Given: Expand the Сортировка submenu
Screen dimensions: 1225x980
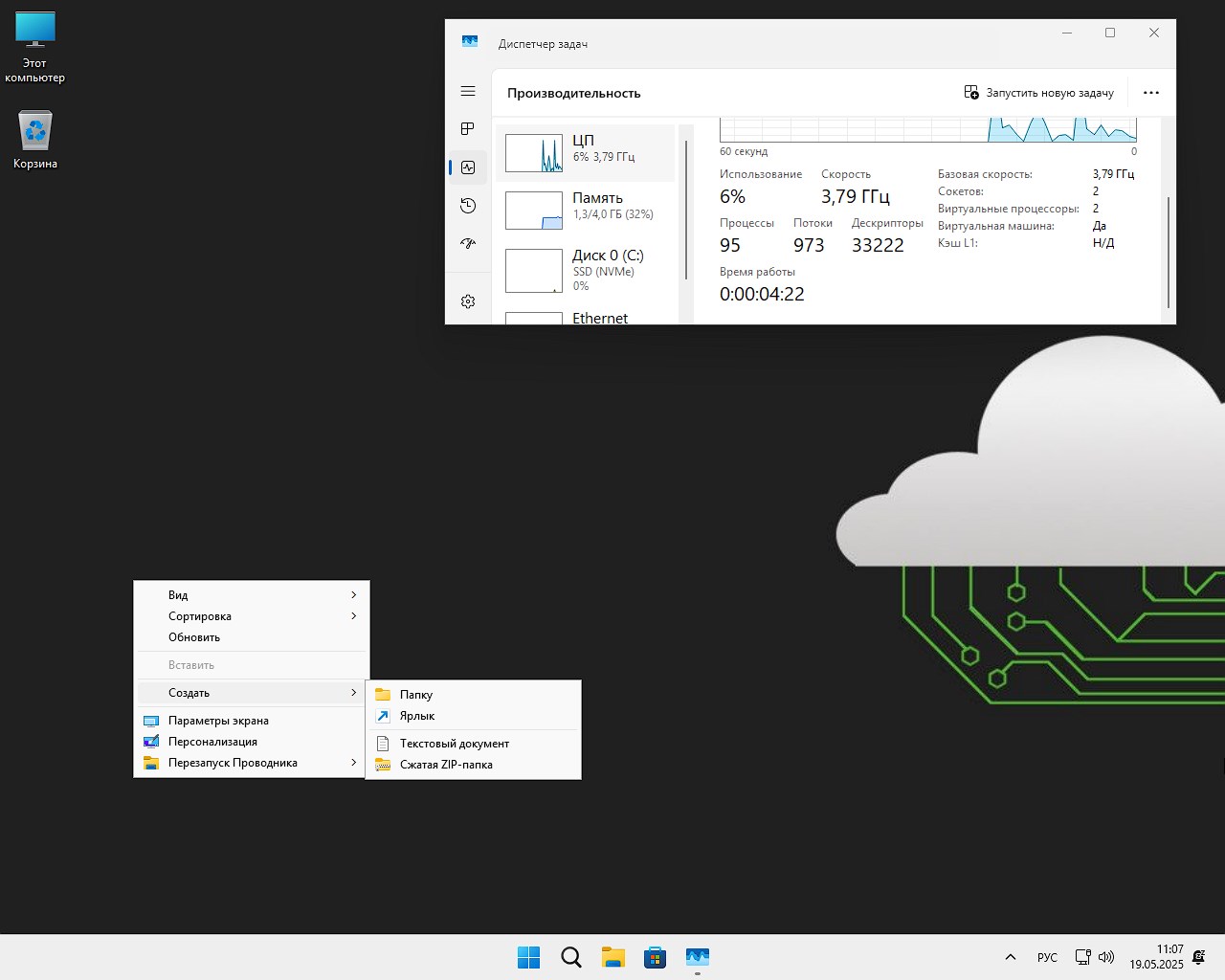Looking at the screenshot, I should point(252,616).
